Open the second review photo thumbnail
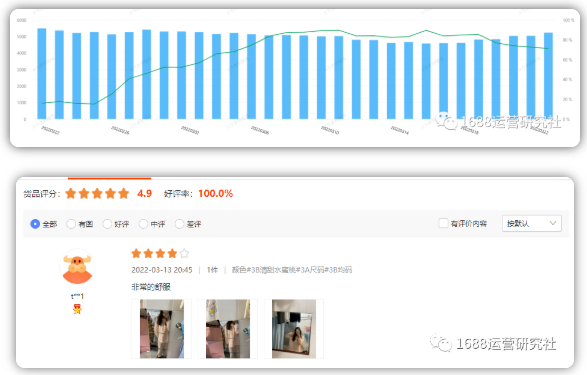The height and width of the screenshot is (375, 587). (228, 329)
